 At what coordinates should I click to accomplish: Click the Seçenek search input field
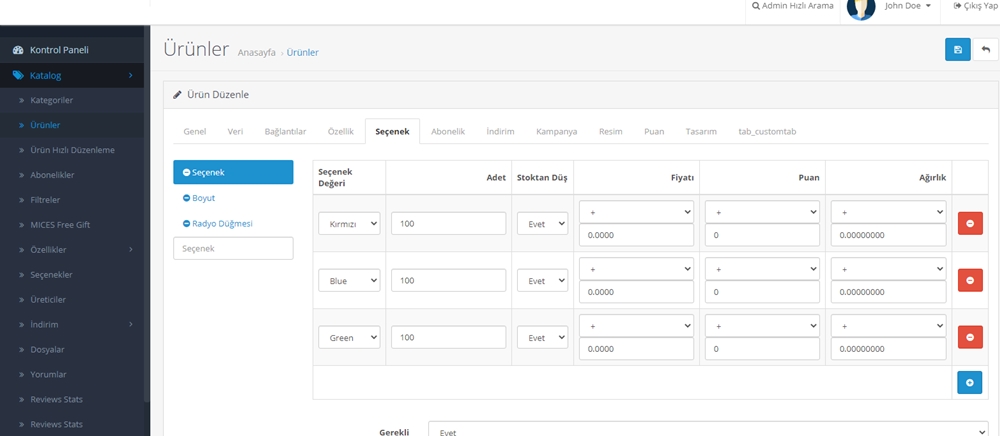pos(233,248)
